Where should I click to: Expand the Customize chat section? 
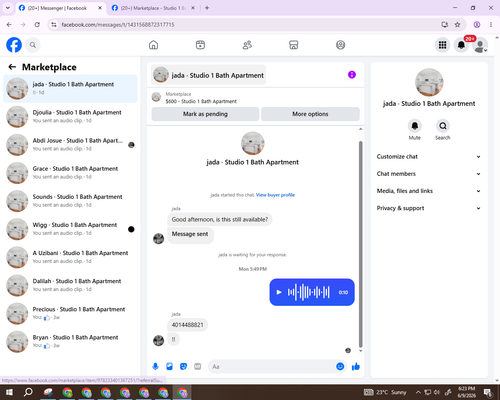tap(429, 157)
